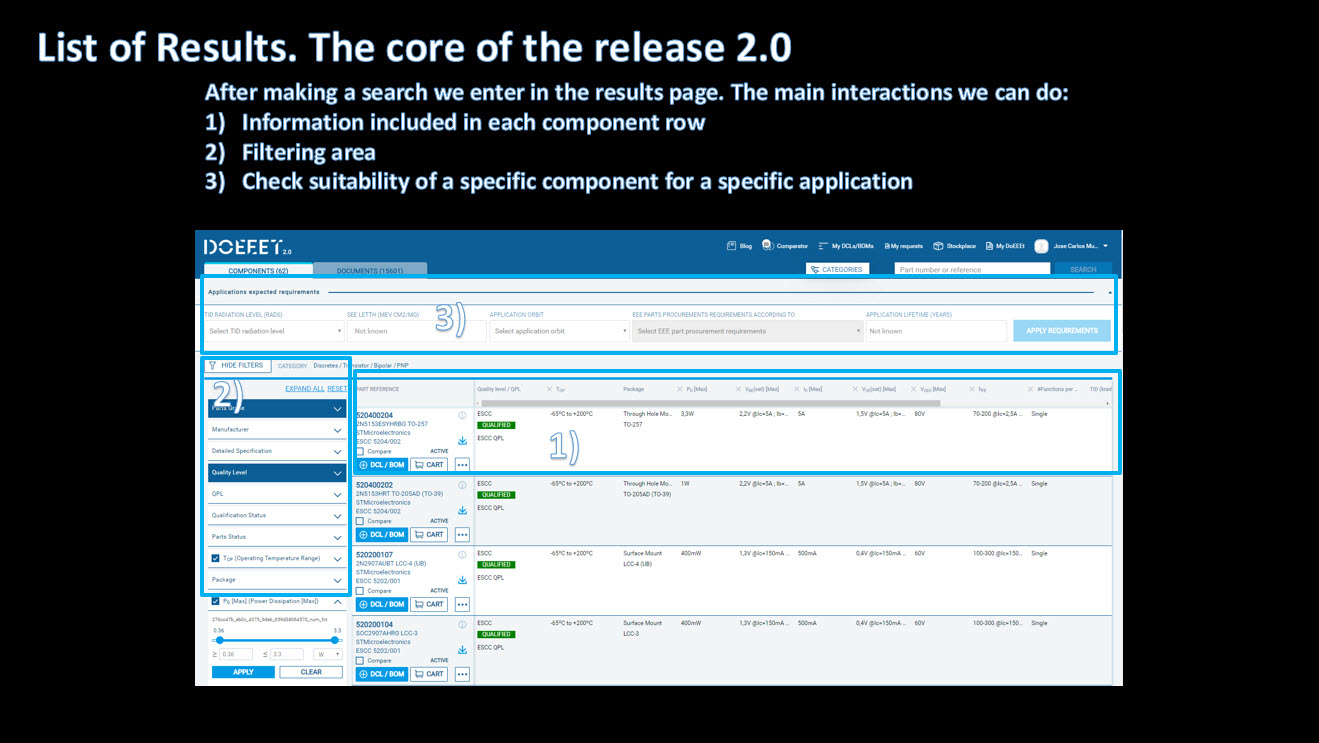Download datasheet for part 520400204
This screenshot has height=743, width=1319.
[x=462, y=441]
